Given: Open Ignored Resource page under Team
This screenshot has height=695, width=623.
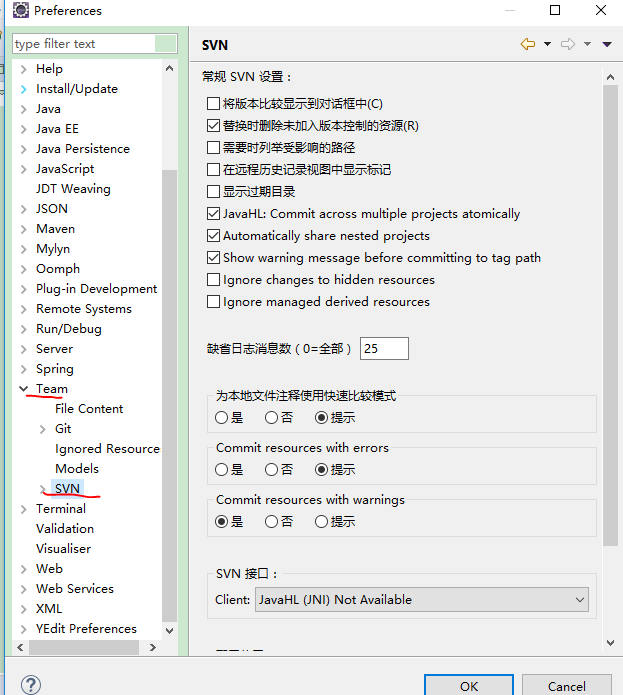Looking at the screenshot, I should click(x=107, y=449).
